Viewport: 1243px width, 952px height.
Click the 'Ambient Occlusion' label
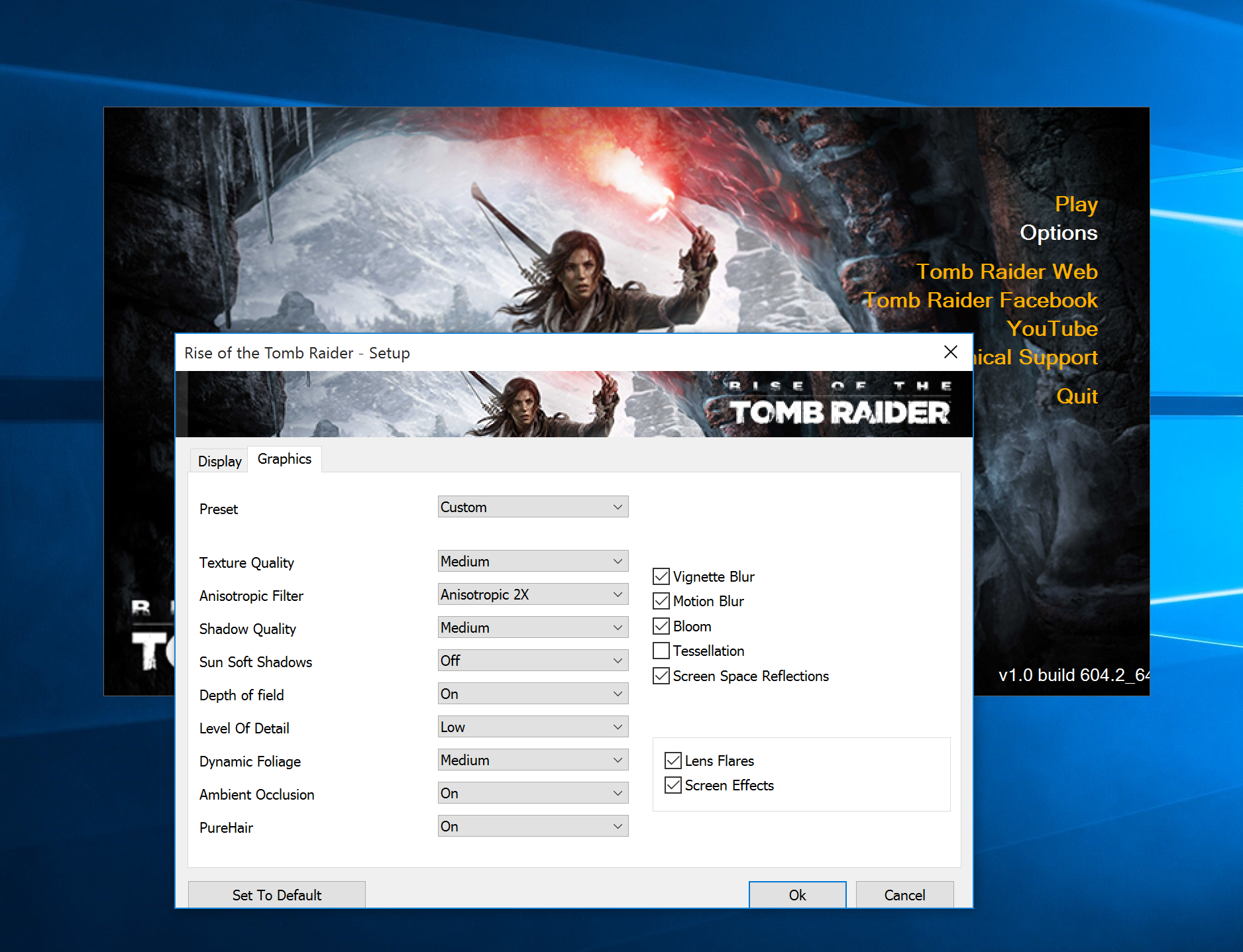tap(256, 794)
